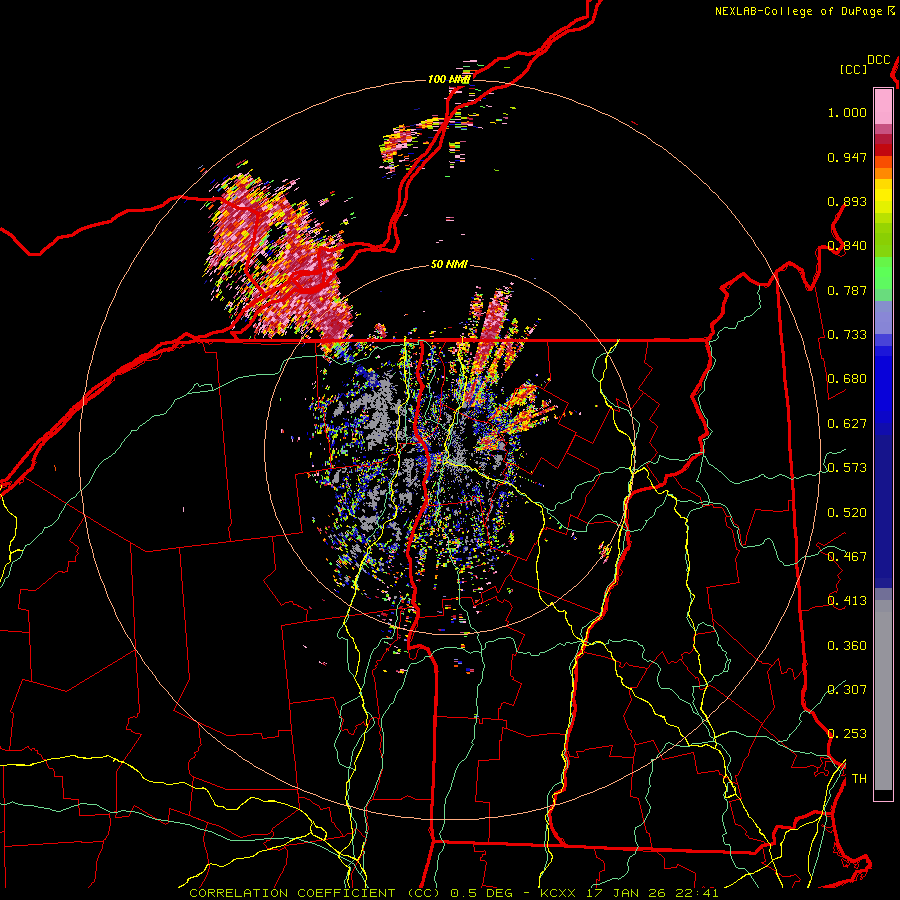The width and height of the screenshot is (900, 900).
Task: Select the 0.893 scale value
Action: tap(847, 201)
